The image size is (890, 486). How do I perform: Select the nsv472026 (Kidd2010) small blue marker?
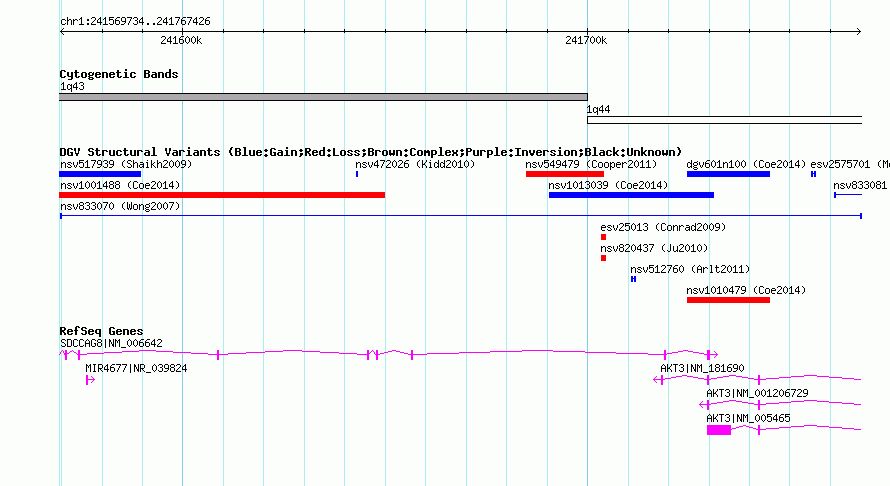pyautogui.click(x=357, y=174)
